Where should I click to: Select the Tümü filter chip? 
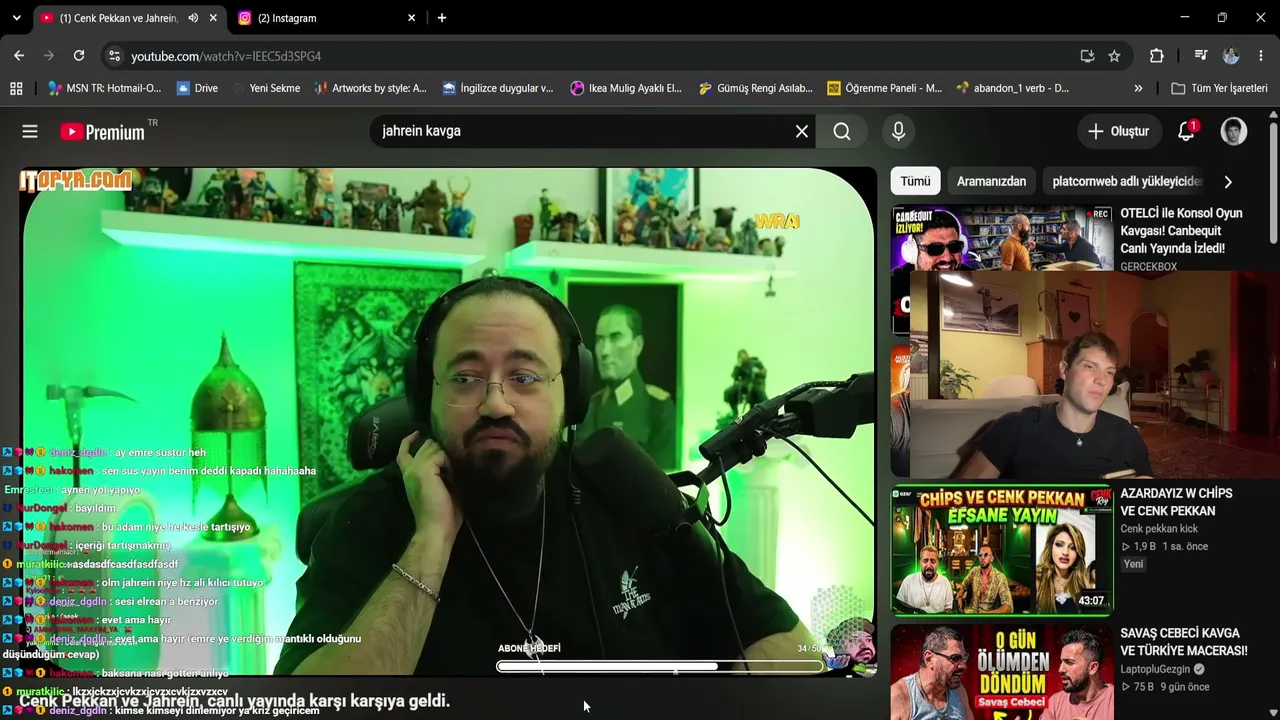(x=915, y=181)
